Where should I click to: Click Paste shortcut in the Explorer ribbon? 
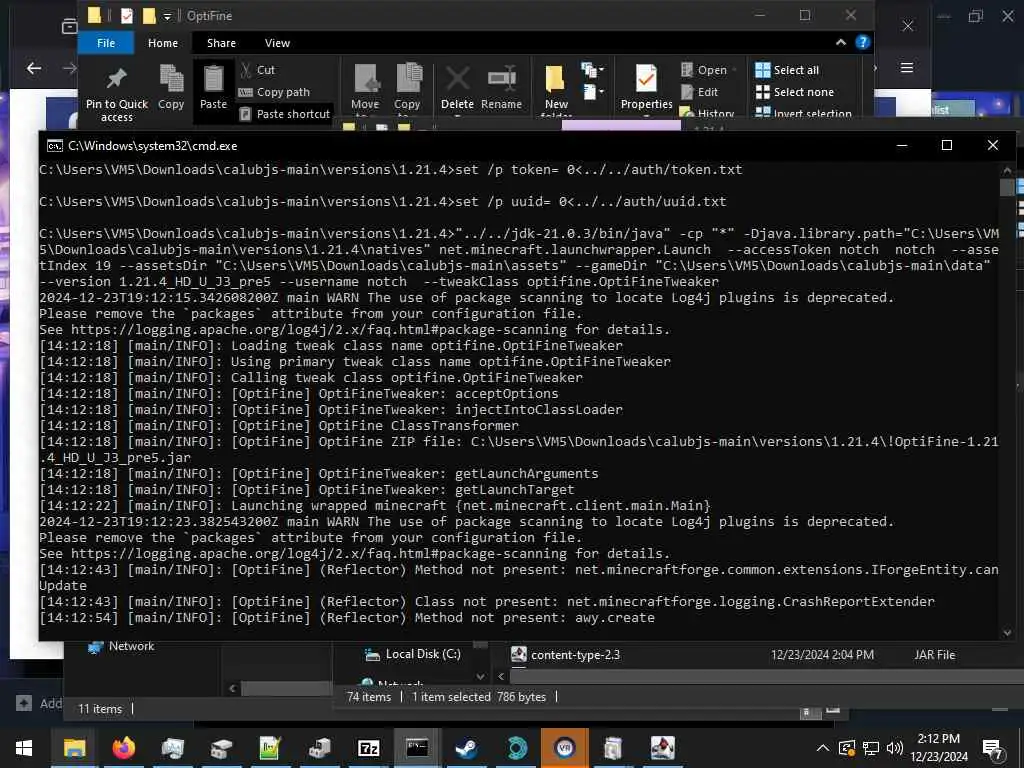(285, 114)
